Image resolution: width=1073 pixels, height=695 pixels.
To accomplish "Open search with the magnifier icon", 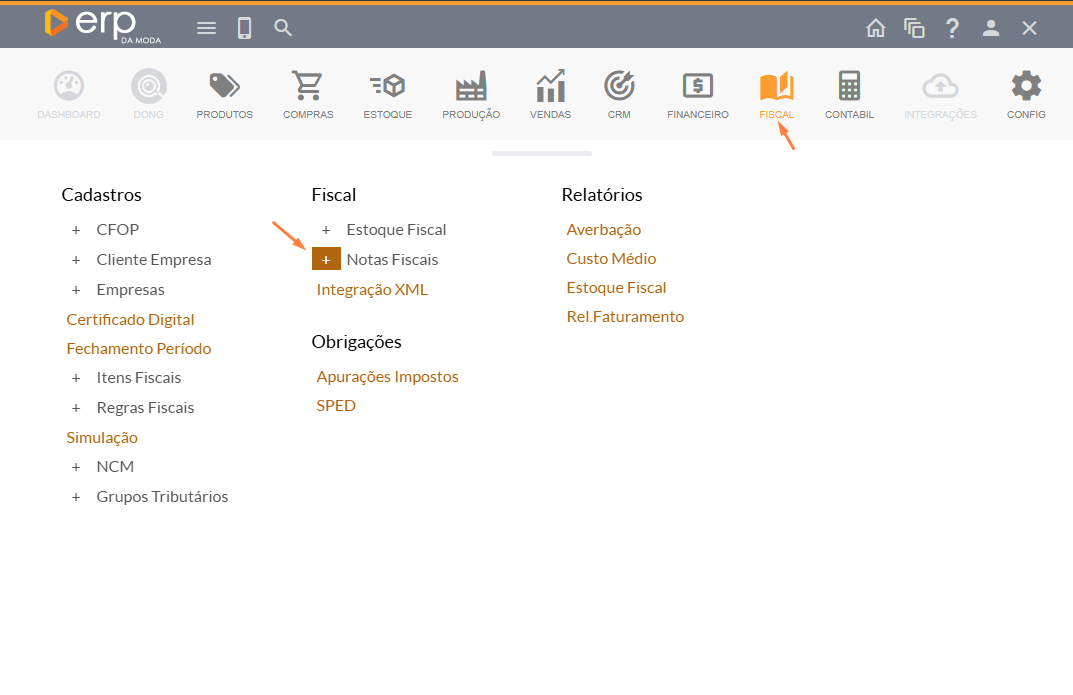I will coord(283,28).
